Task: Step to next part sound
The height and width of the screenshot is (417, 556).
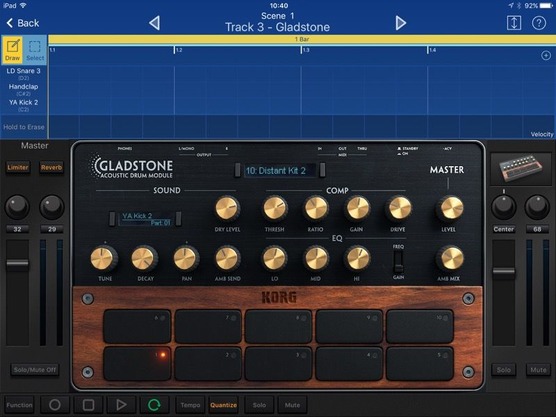Action: click(179, 219)
